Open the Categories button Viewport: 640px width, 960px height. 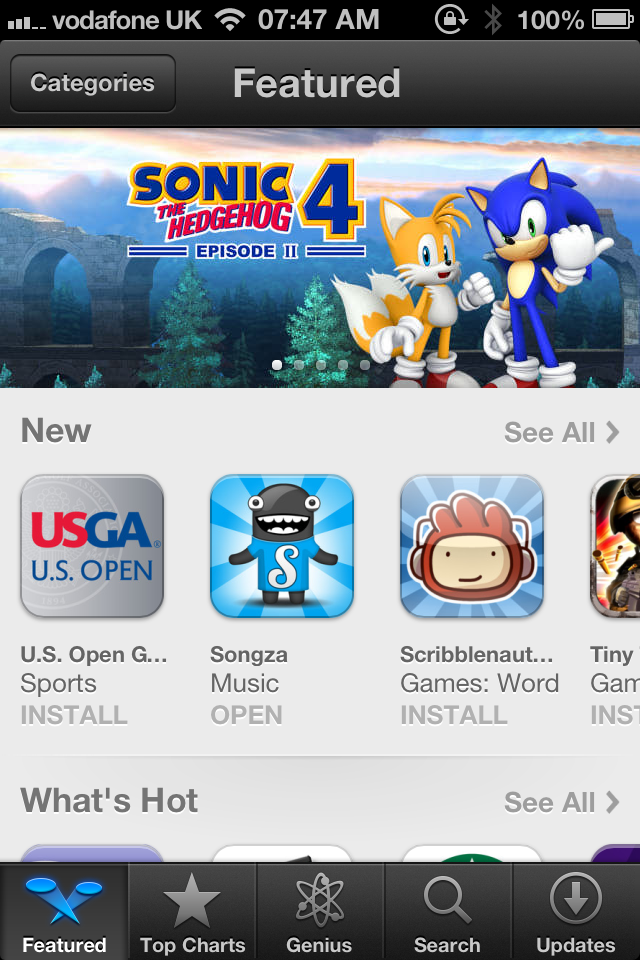click(x=92, y=83)
